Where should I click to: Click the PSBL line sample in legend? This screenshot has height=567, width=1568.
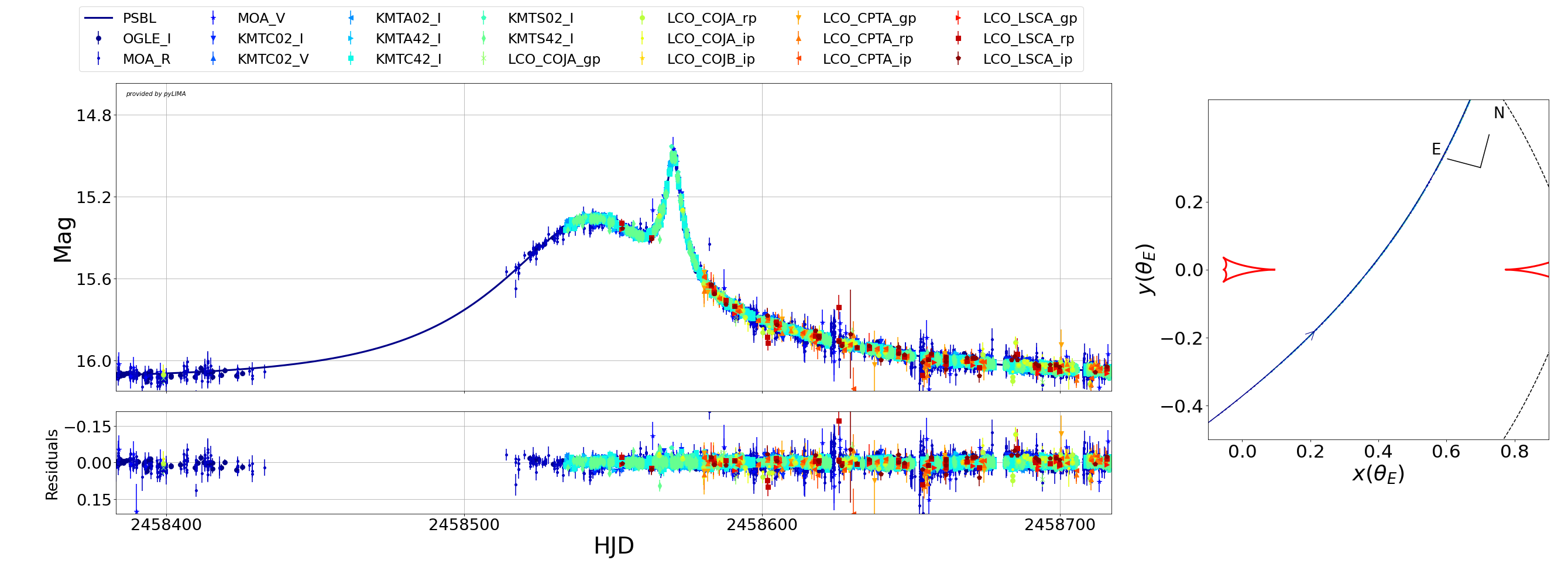click(98, 18)
